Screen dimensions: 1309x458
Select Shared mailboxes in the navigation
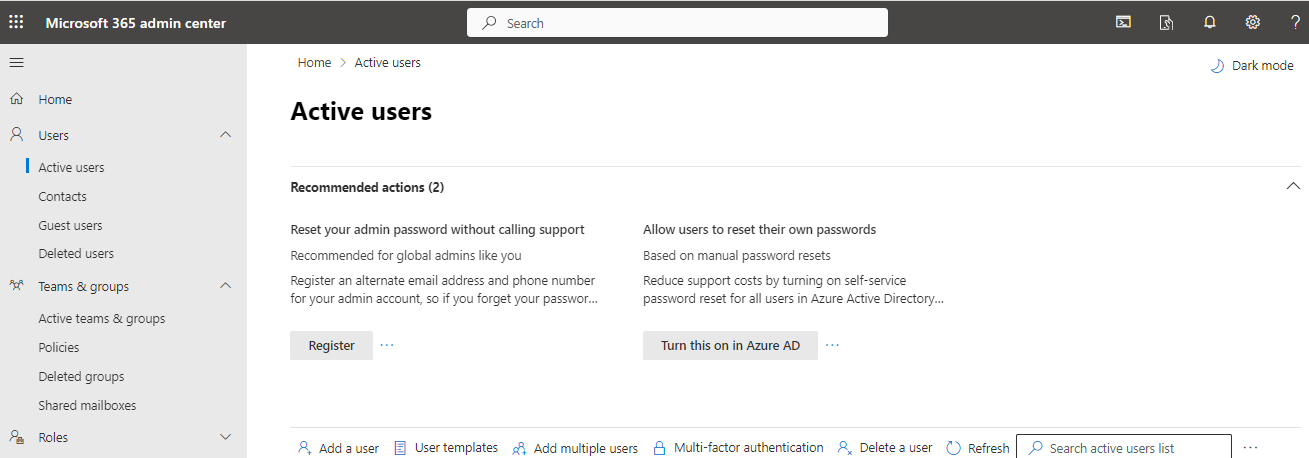[x=87, y=405]
